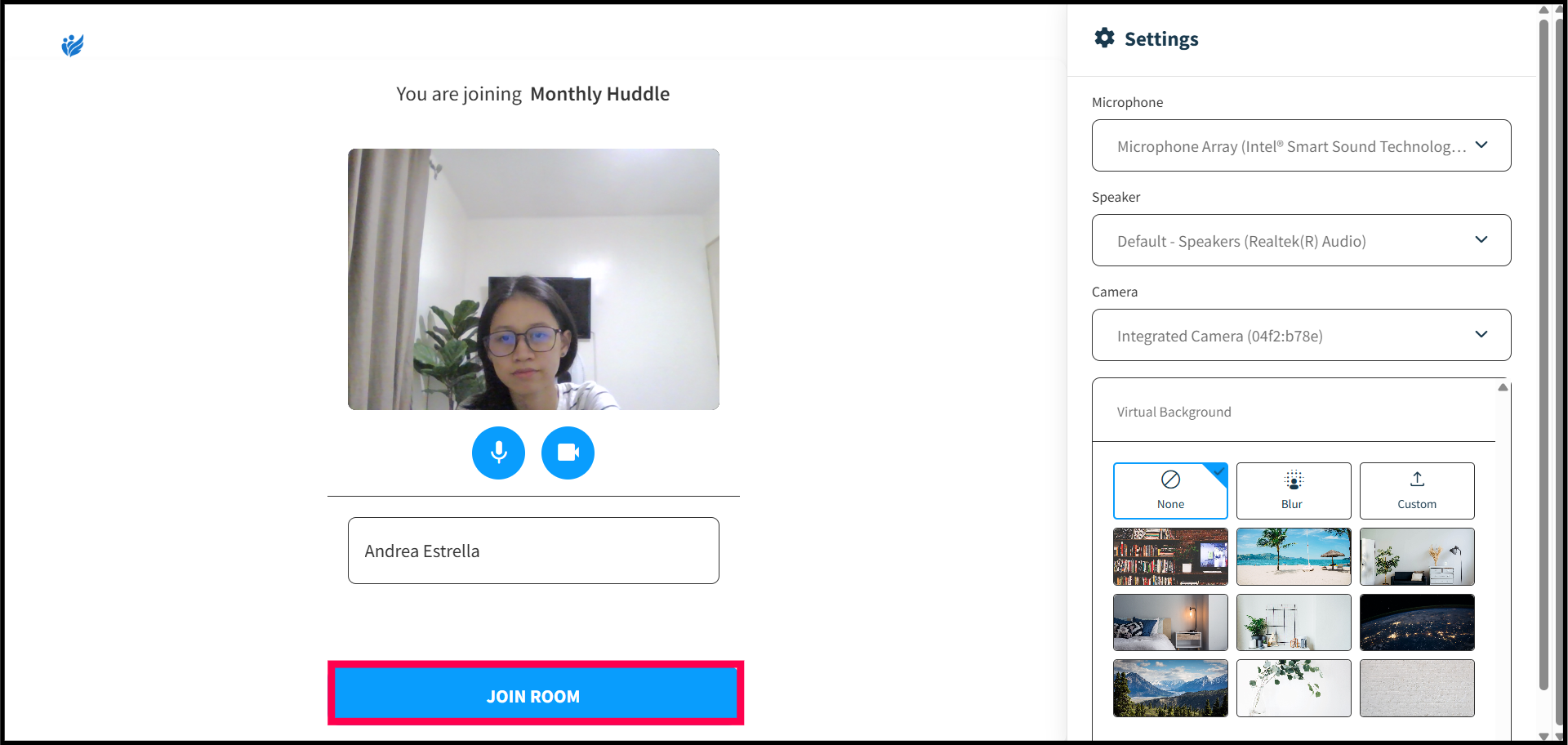
Task: Pick the mountain lake background
Action: tap(1169, 688)
